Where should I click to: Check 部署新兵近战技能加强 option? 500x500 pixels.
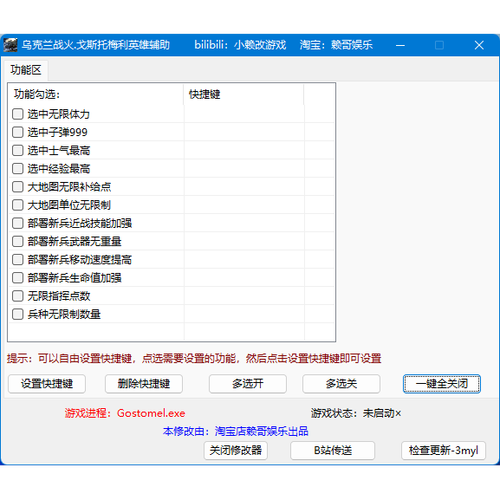[x=18, y=223]
